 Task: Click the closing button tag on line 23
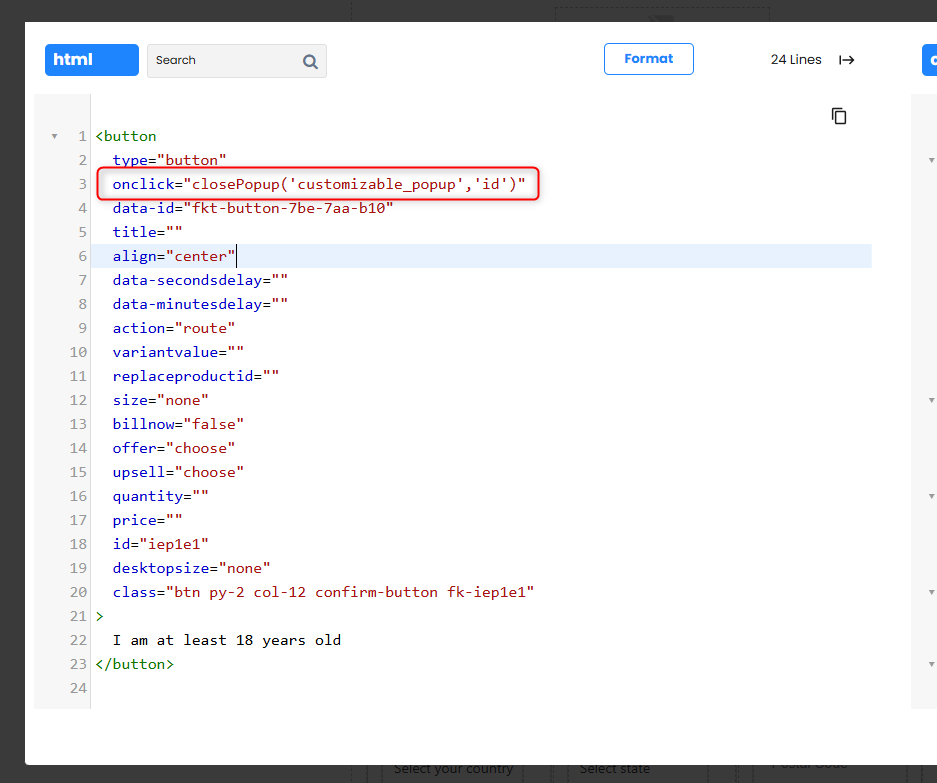tap(134, 664)
